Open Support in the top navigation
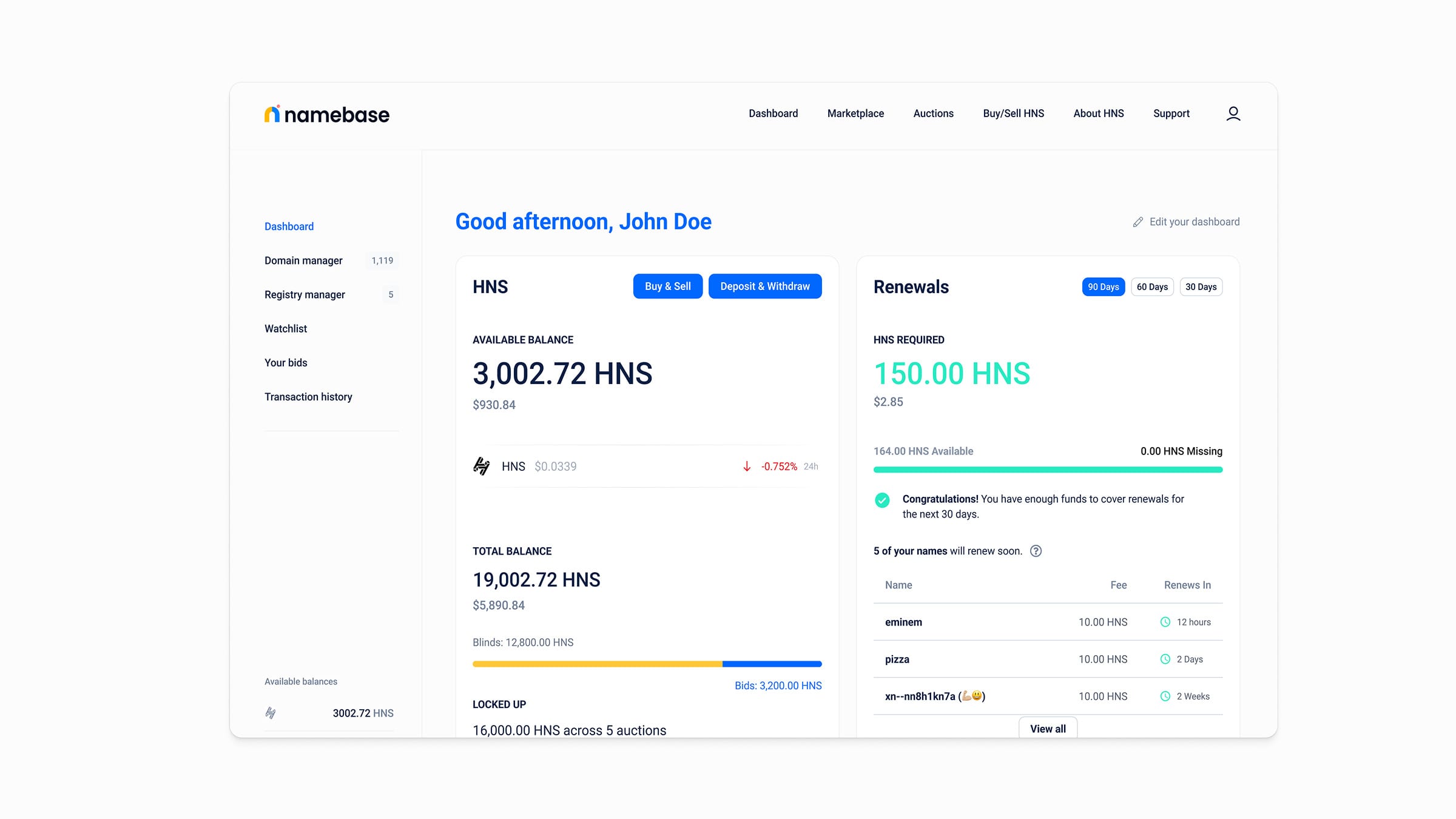 click(1171, 113)
